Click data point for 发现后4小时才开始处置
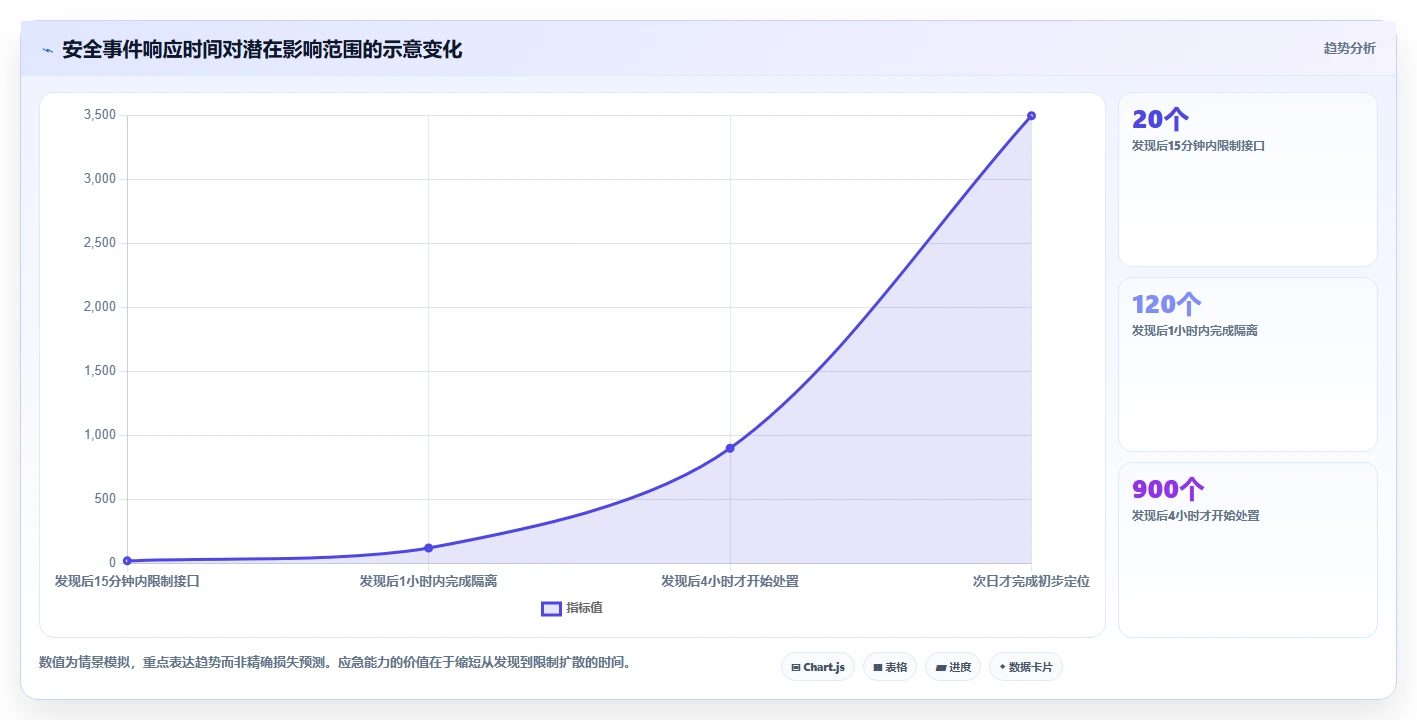 (x=730, y=448)
